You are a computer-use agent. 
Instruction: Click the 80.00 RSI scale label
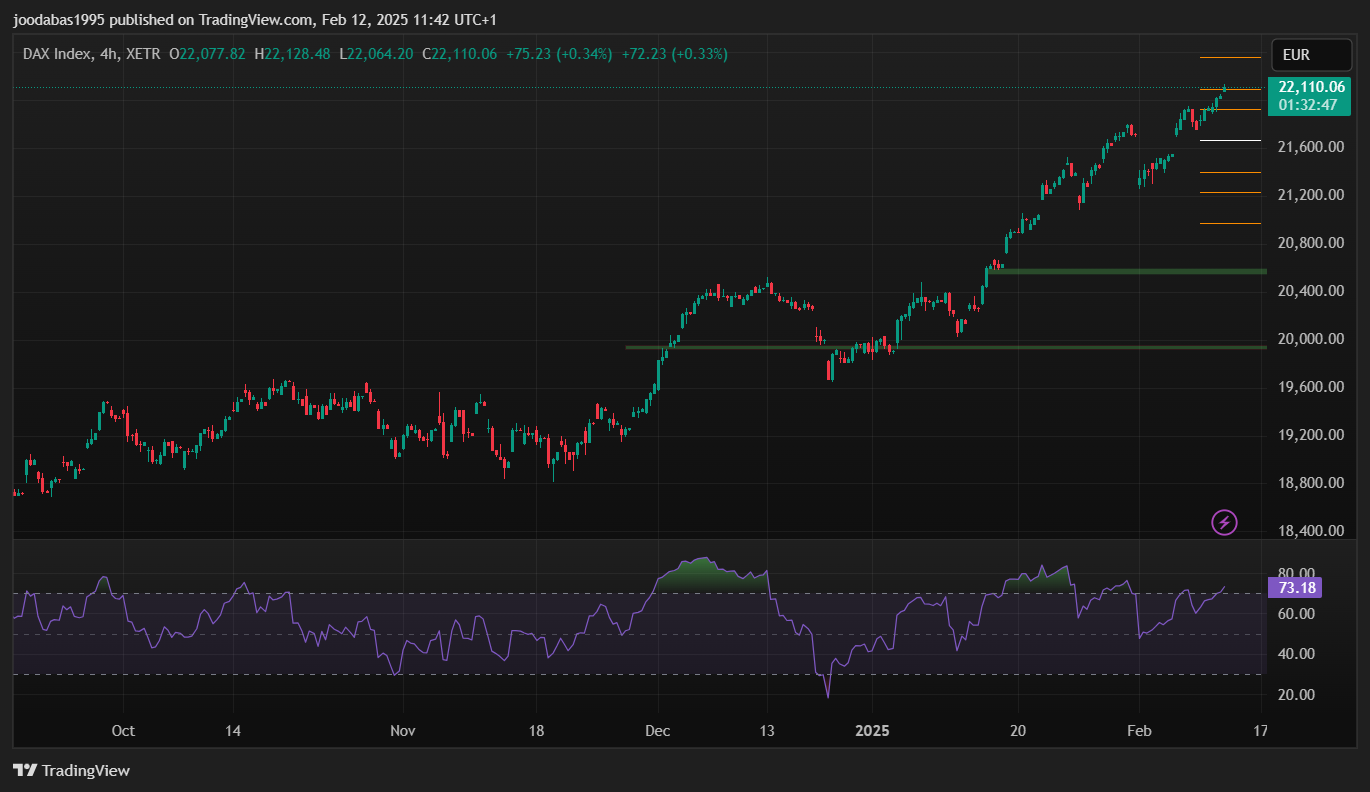point(1299,573)
